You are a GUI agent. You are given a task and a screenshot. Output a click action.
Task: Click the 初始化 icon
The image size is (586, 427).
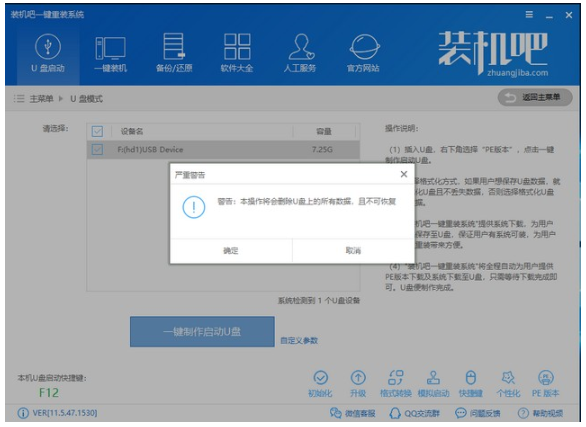(320, 384)
